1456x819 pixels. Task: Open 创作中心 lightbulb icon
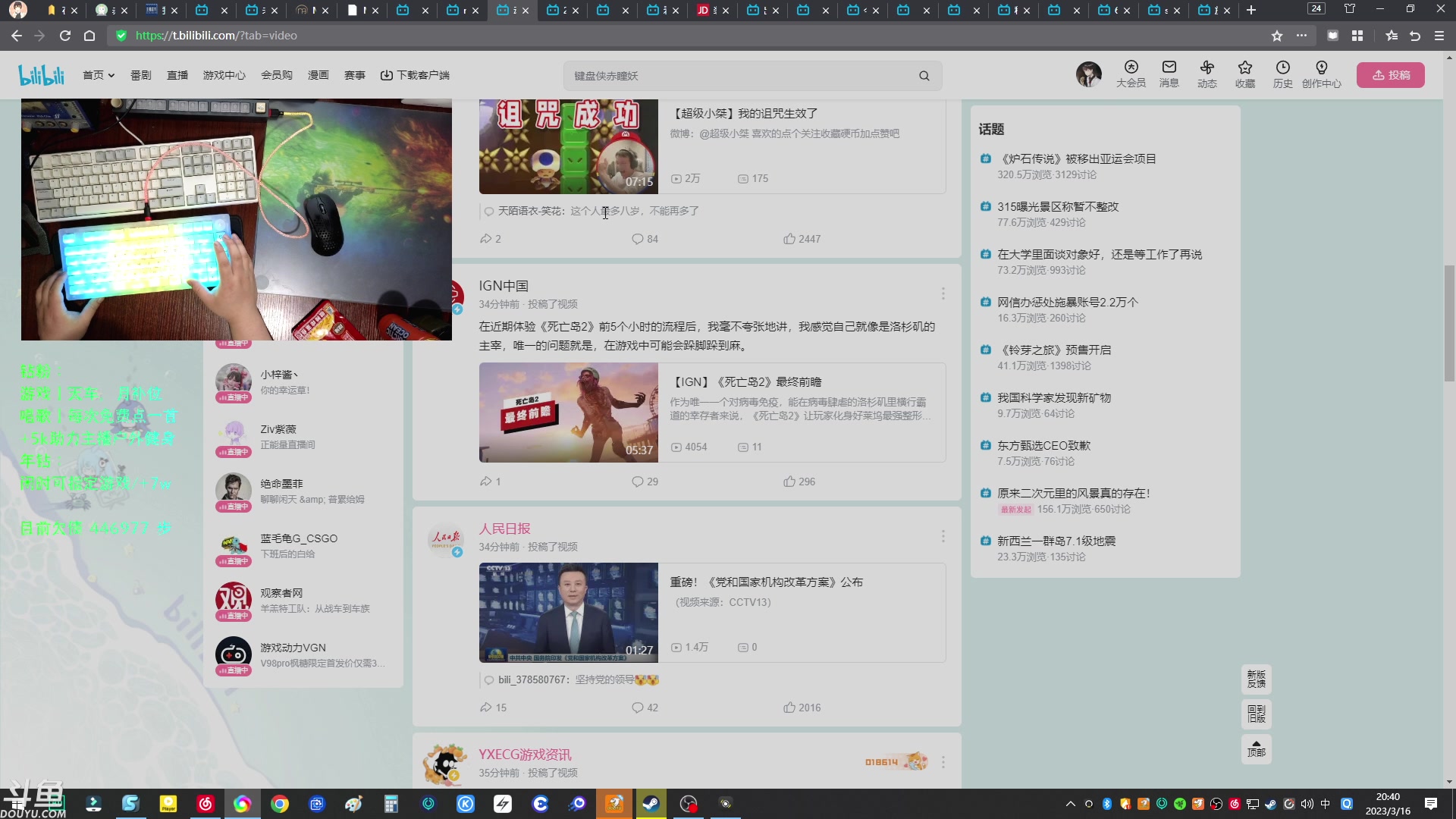coord(1322,74)
